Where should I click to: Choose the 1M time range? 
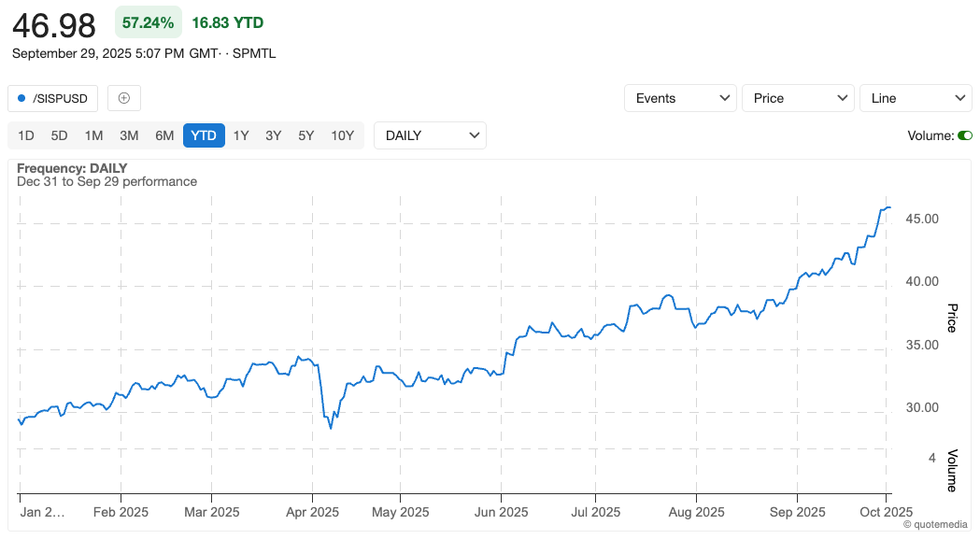(93, 136)
